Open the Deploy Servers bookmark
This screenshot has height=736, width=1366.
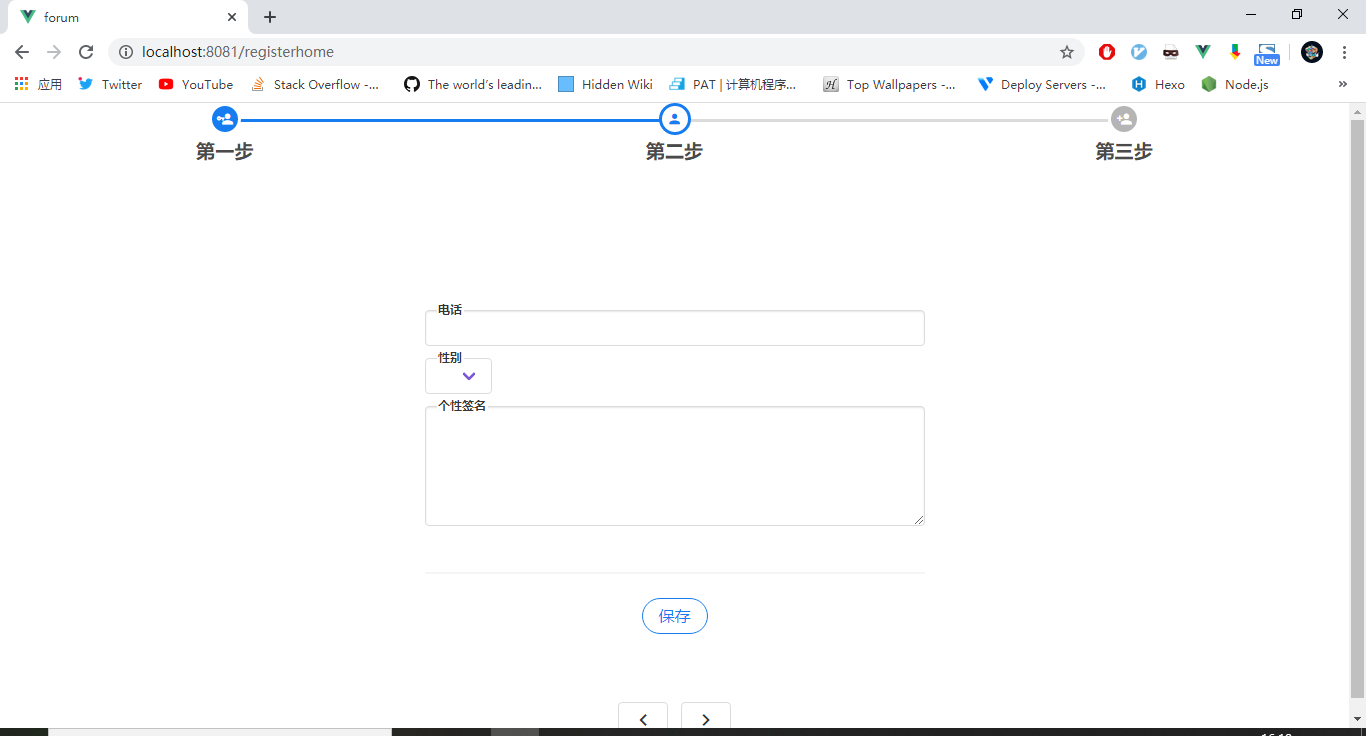coord(1042,85)
